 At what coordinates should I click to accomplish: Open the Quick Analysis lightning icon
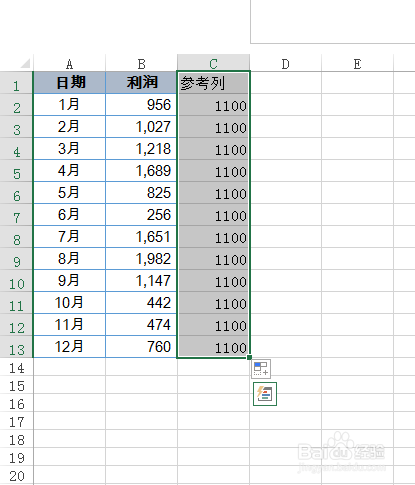point(265,394)
